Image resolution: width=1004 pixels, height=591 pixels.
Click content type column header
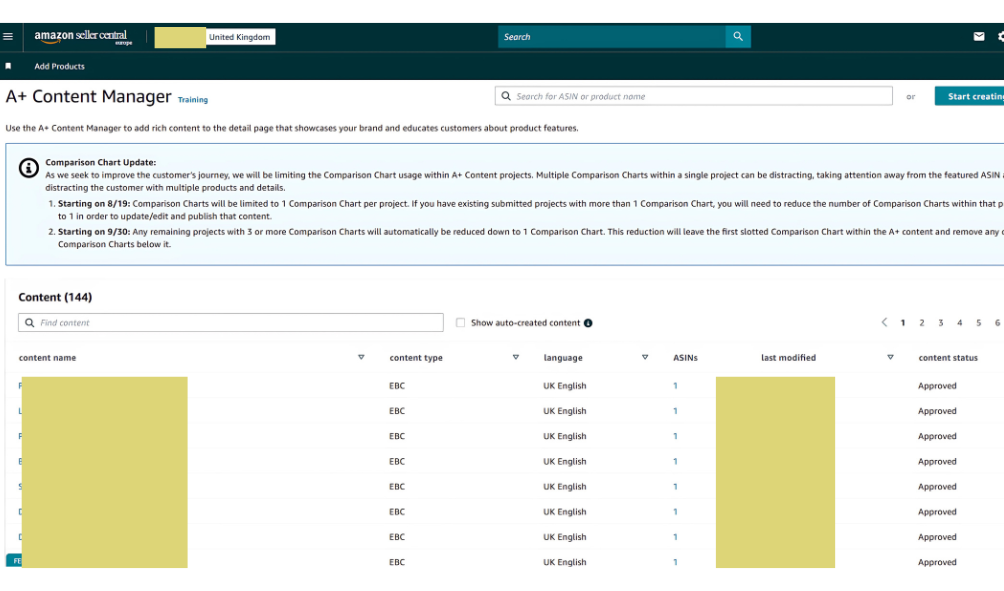point(416,358)
